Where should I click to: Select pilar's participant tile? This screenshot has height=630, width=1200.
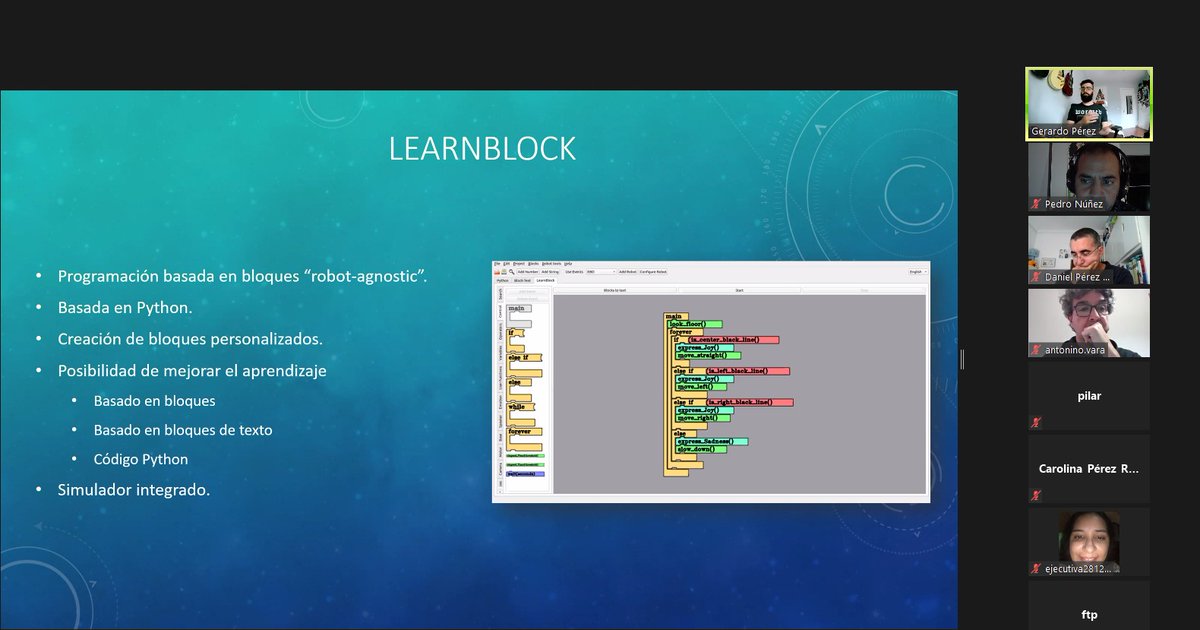pos(1089,396)
